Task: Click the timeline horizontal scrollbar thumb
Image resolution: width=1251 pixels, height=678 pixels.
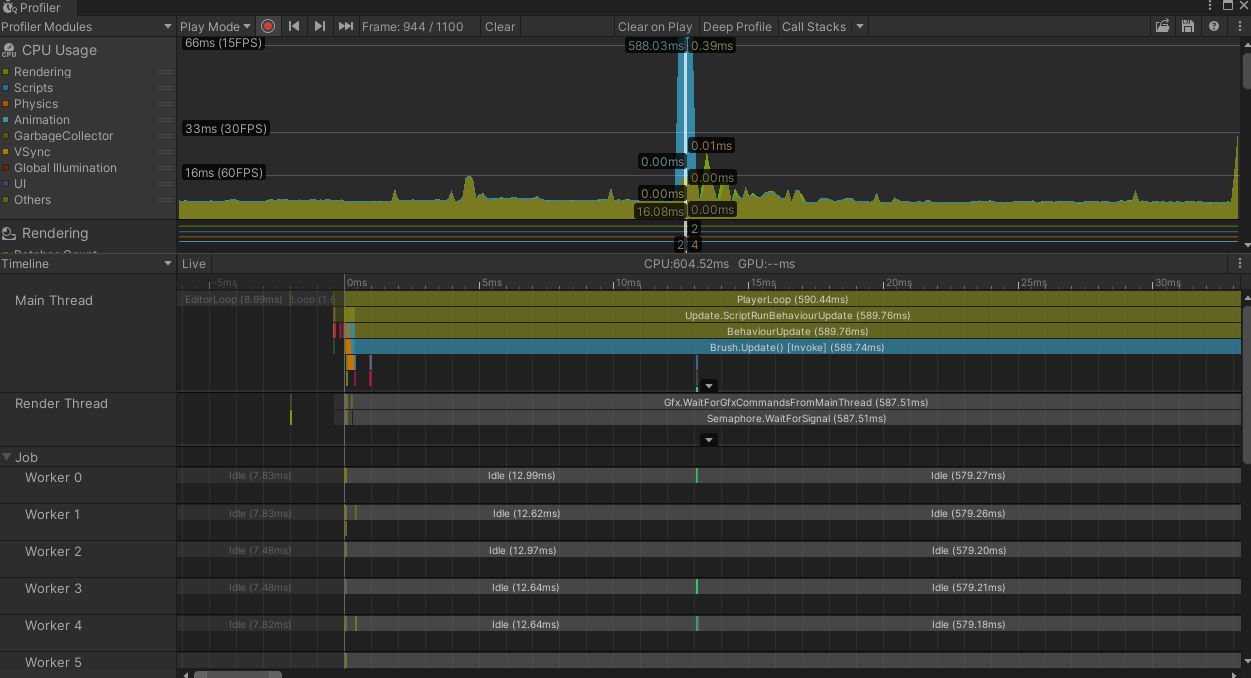Action: (x=237, y=675)
